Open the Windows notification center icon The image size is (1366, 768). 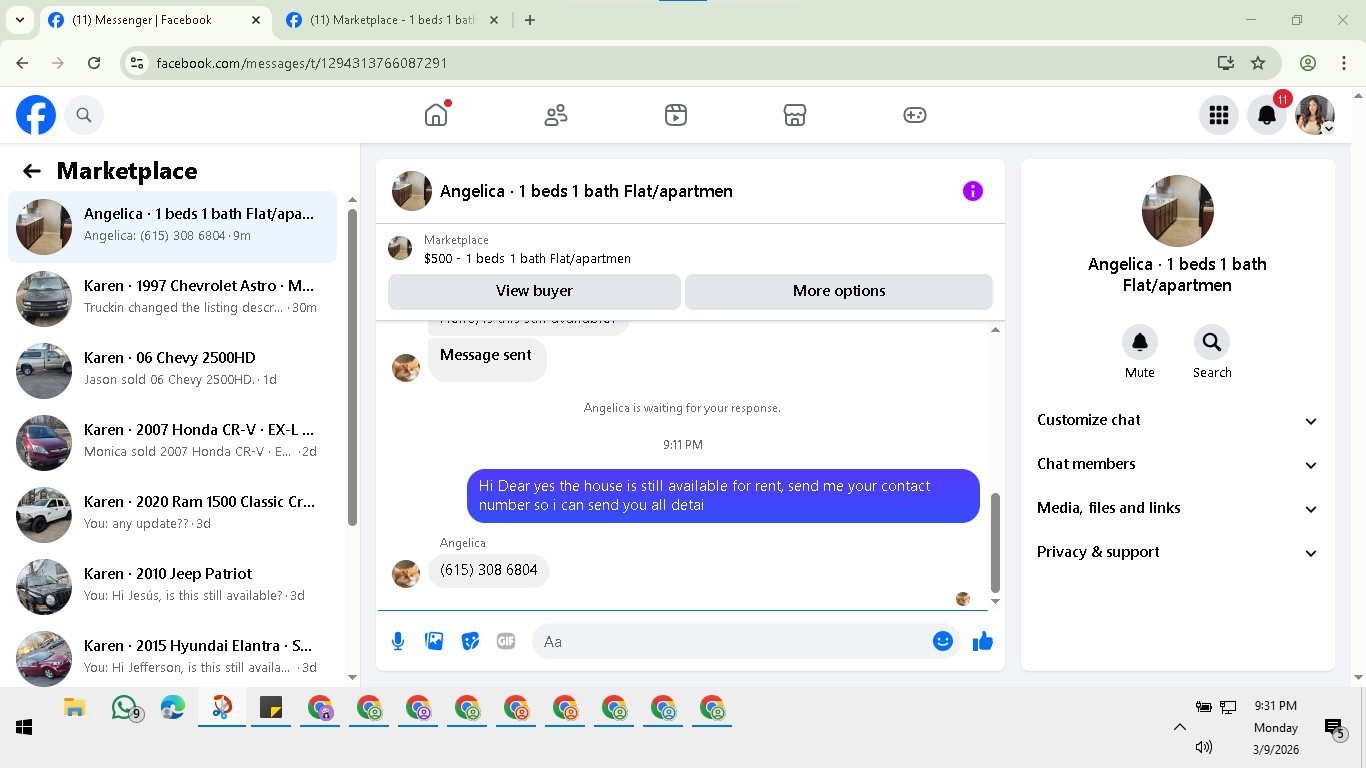click(x=1334, y=728)
